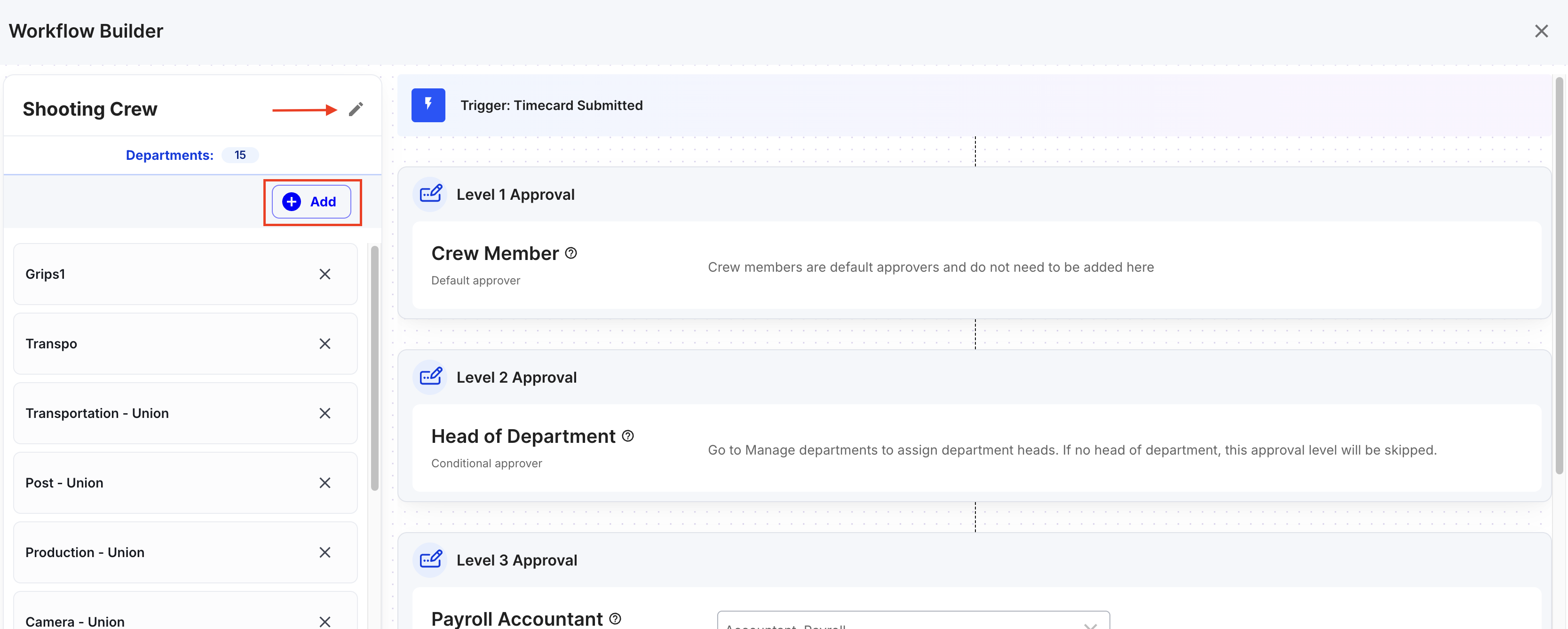Click the Default approver label

click(475, 281)
